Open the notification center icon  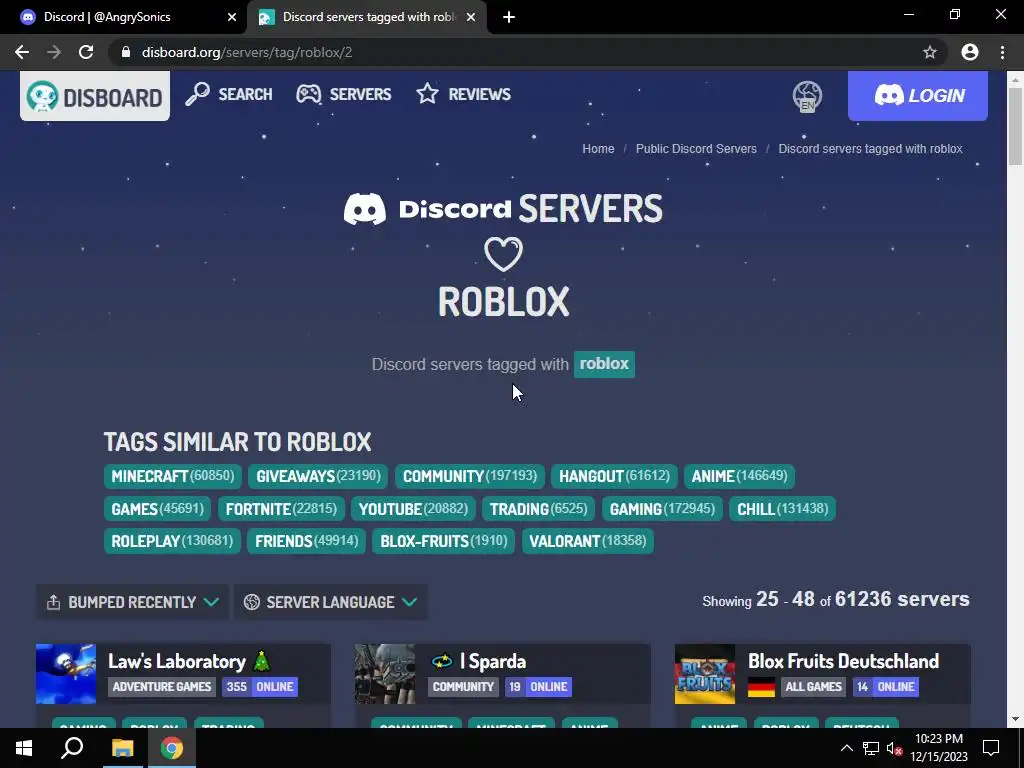(x=991, y=748)
